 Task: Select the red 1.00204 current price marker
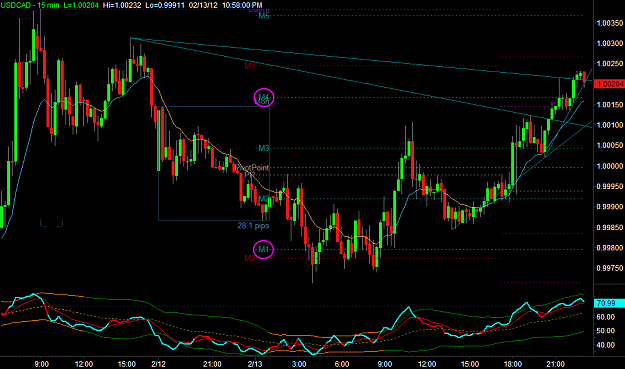pyautogui.click(x=609, y=84)
